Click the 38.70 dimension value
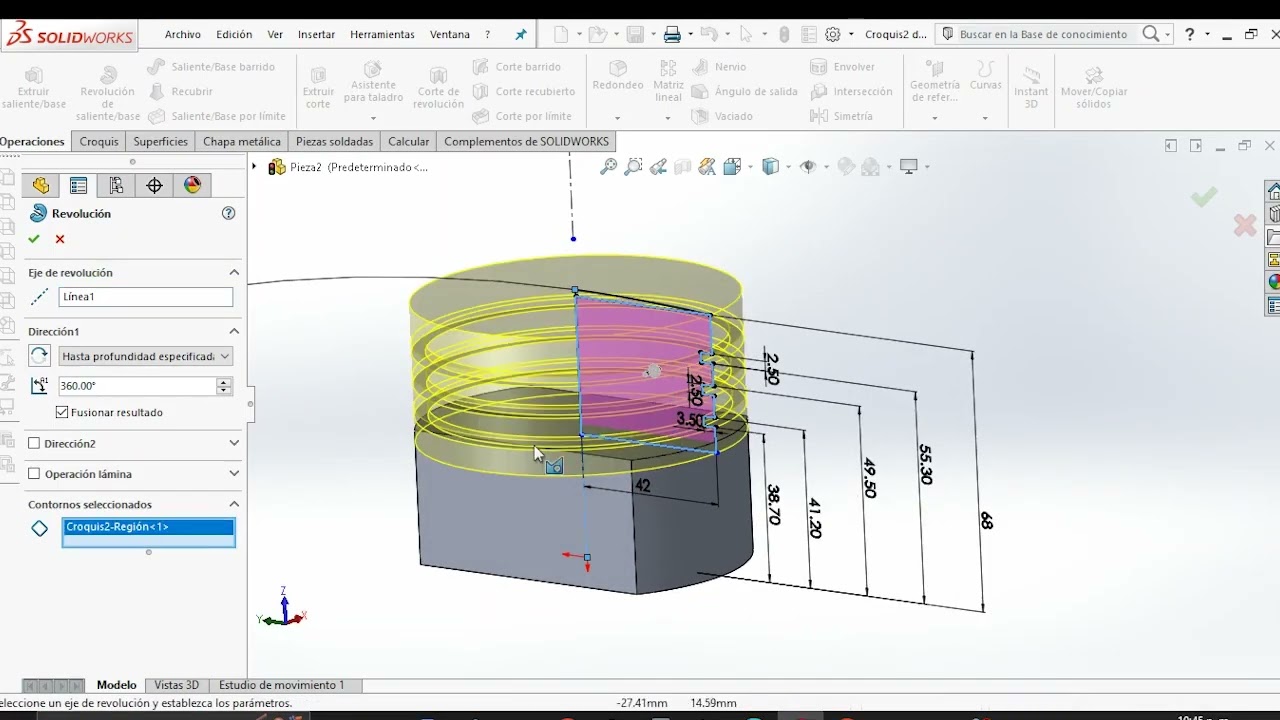Image resolution: width=1280 pixels, height=720 pixels. point(773,505)
